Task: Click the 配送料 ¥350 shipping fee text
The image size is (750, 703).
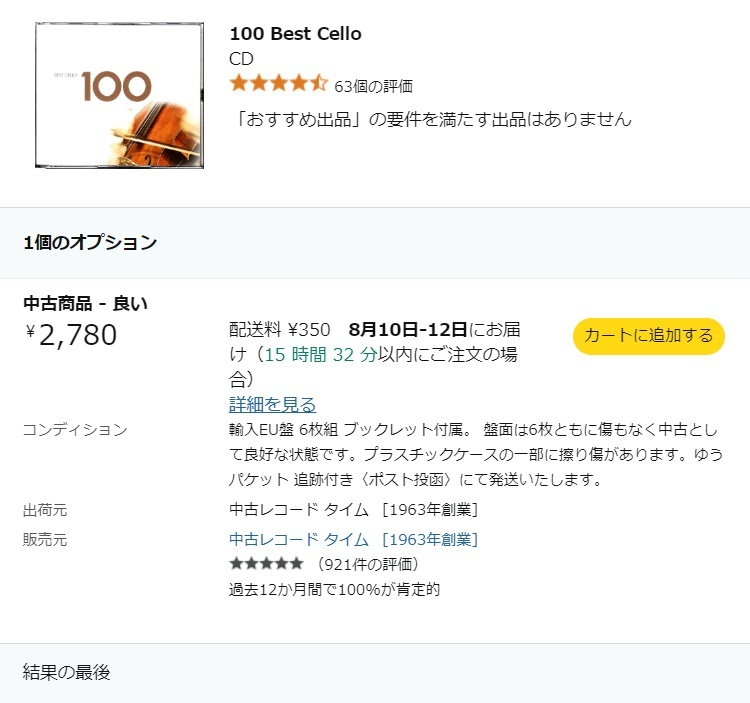Action: 280,329
